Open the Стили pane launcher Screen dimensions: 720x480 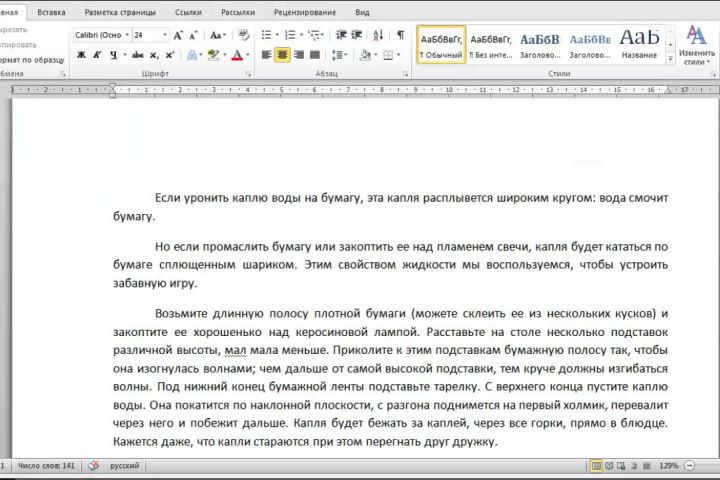coord(713,74)
